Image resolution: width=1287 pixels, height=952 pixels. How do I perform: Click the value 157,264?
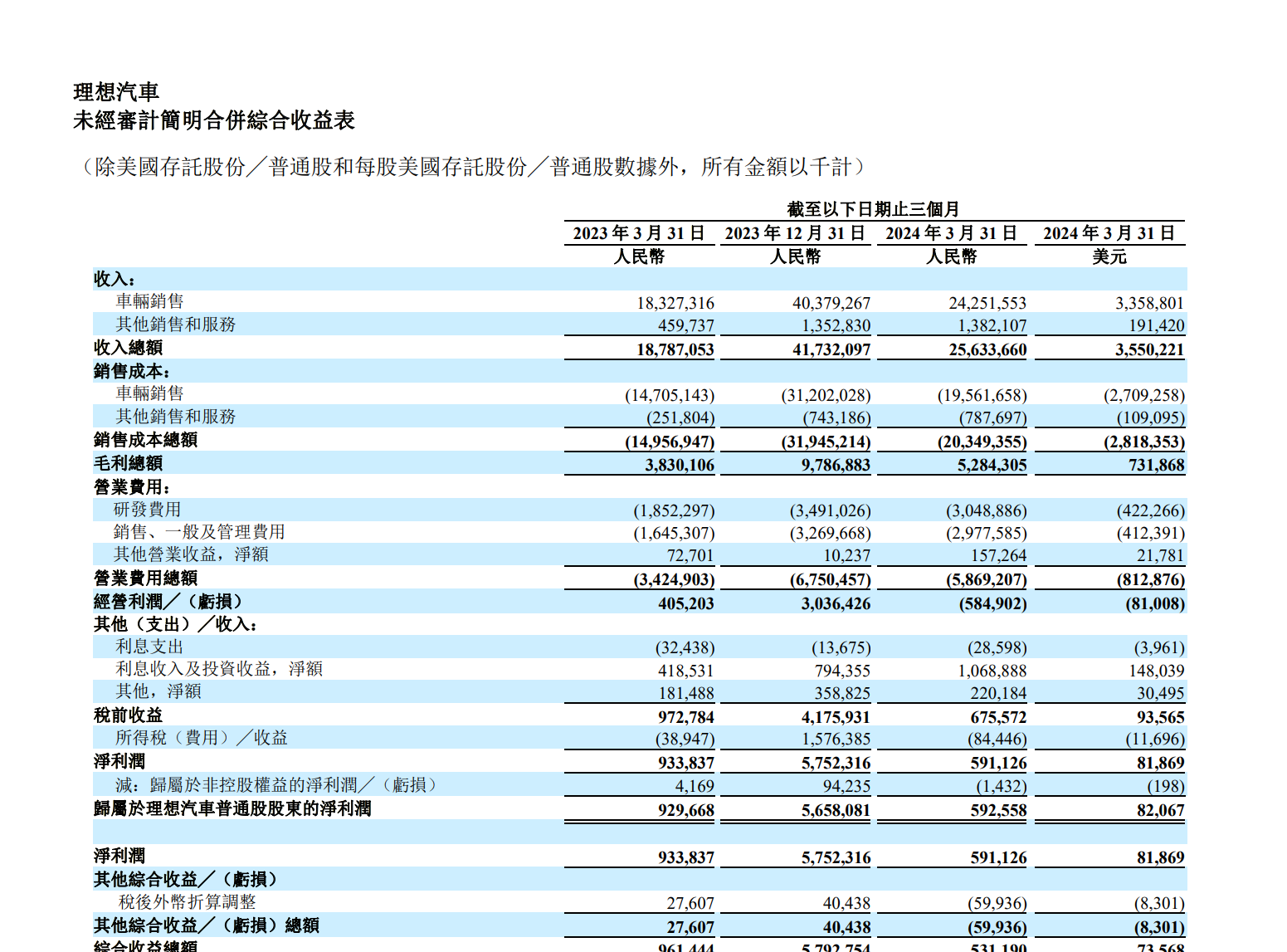(x=999, y=555)
